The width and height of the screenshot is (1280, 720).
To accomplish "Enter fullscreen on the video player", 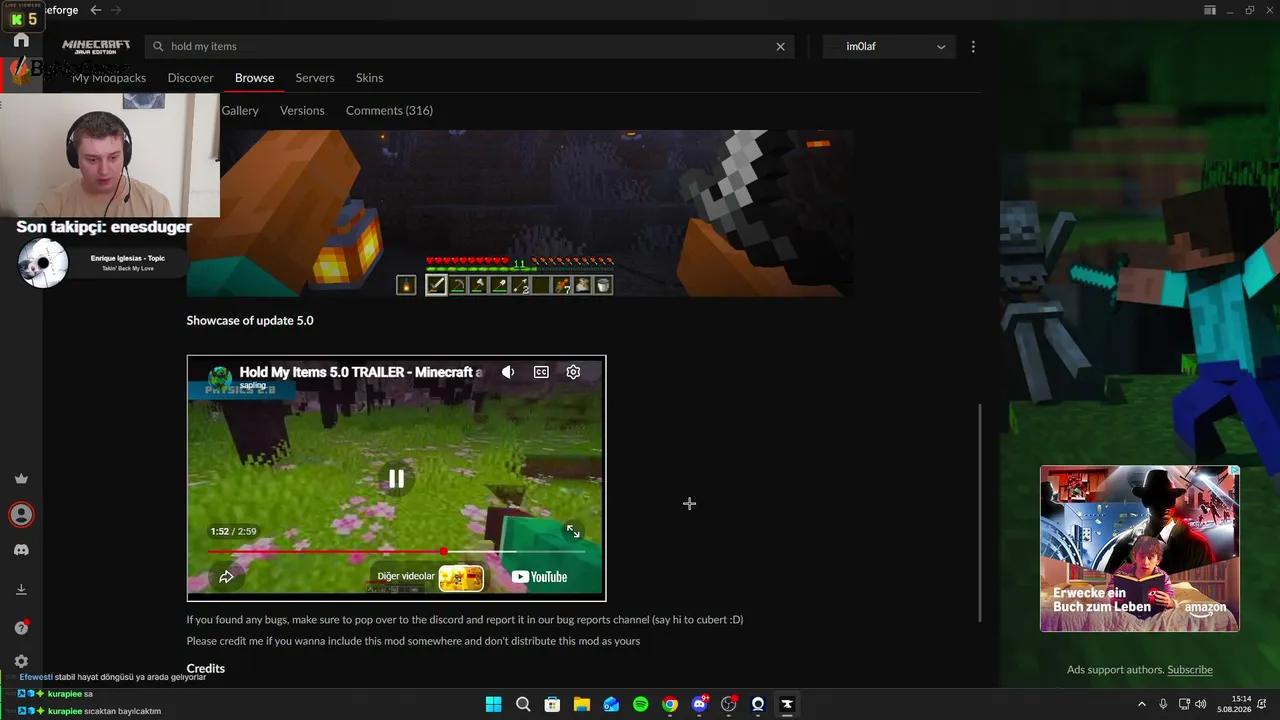I will coord(573,531).
